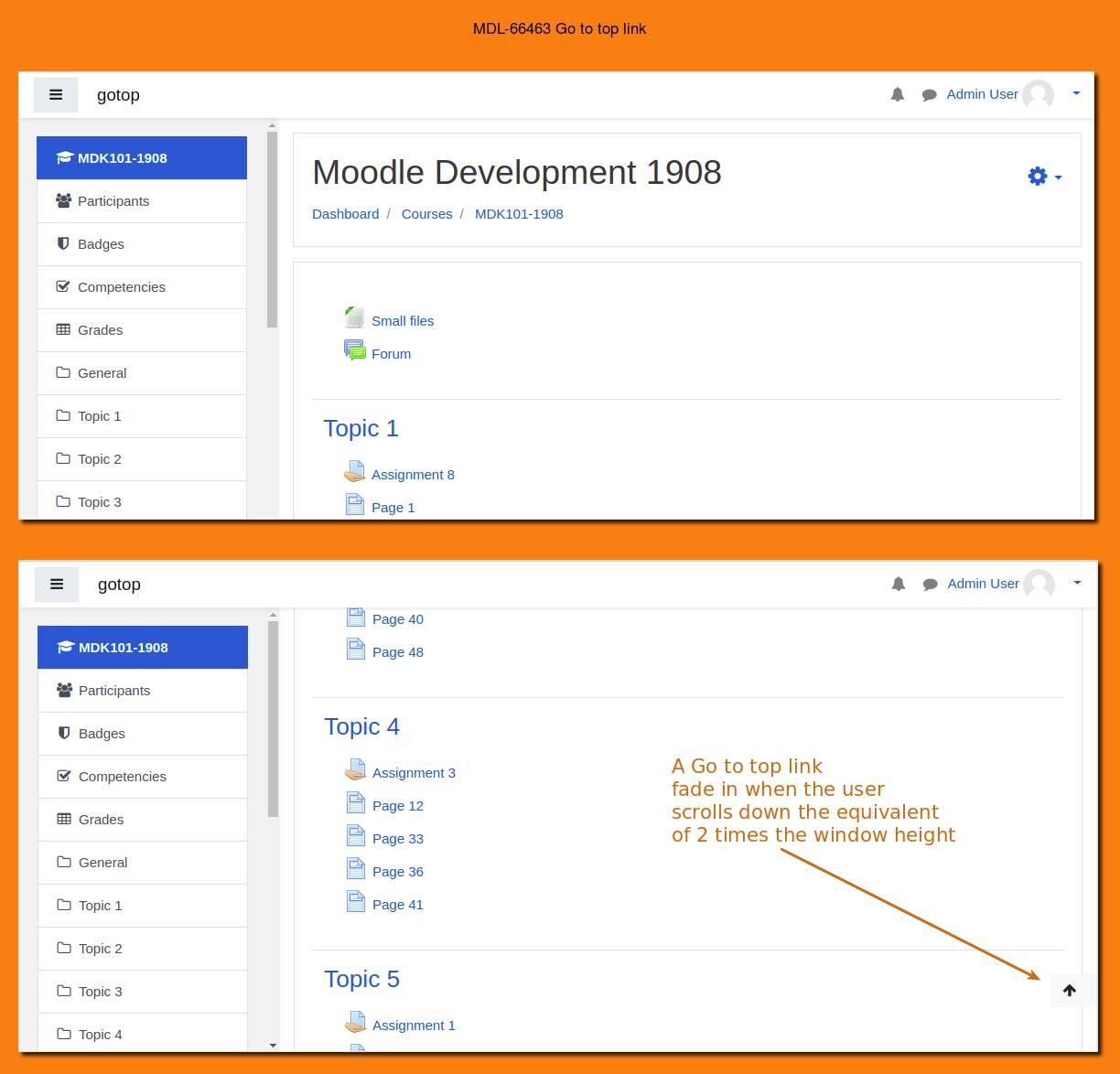This screenshot has height=1074, width=1120.
Task: Click gotop site name in the top screenshot
Action: point(118,95)
